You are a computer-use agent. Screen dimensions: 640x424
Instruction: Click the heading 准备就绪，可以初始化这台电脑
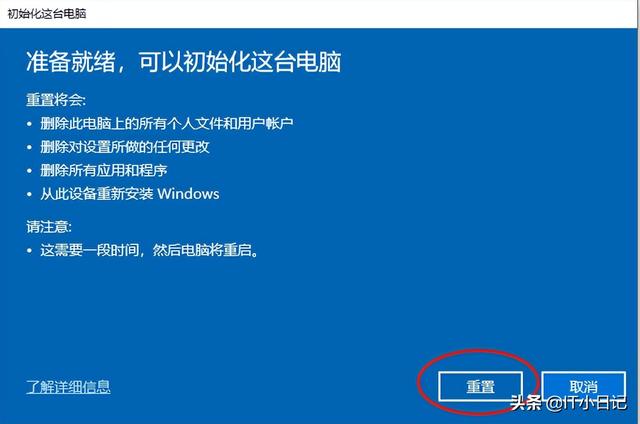coord(184,62)
